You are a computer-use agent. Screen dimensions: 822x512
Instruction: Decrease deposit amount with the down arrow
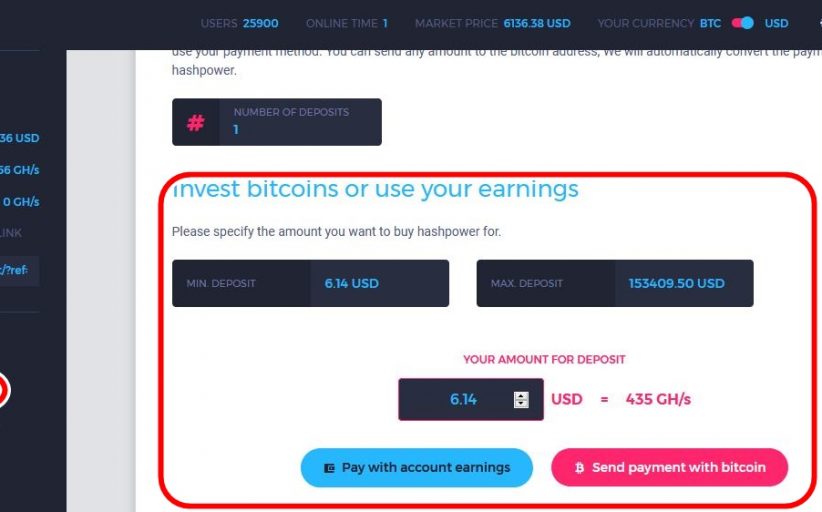coord(521,404)
